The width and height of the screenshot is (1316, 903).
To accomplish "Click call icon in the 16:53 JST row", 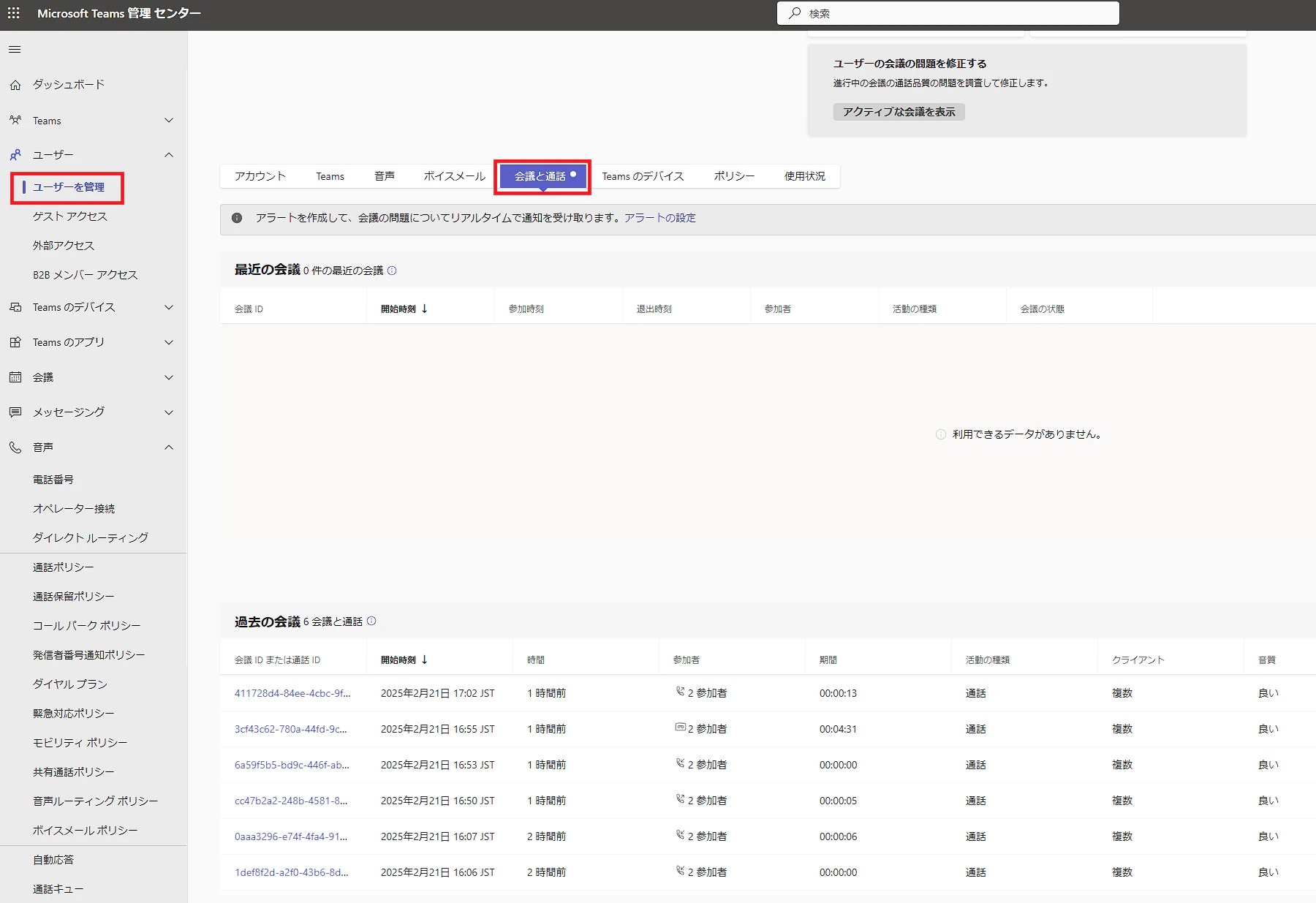I will 680,763.
